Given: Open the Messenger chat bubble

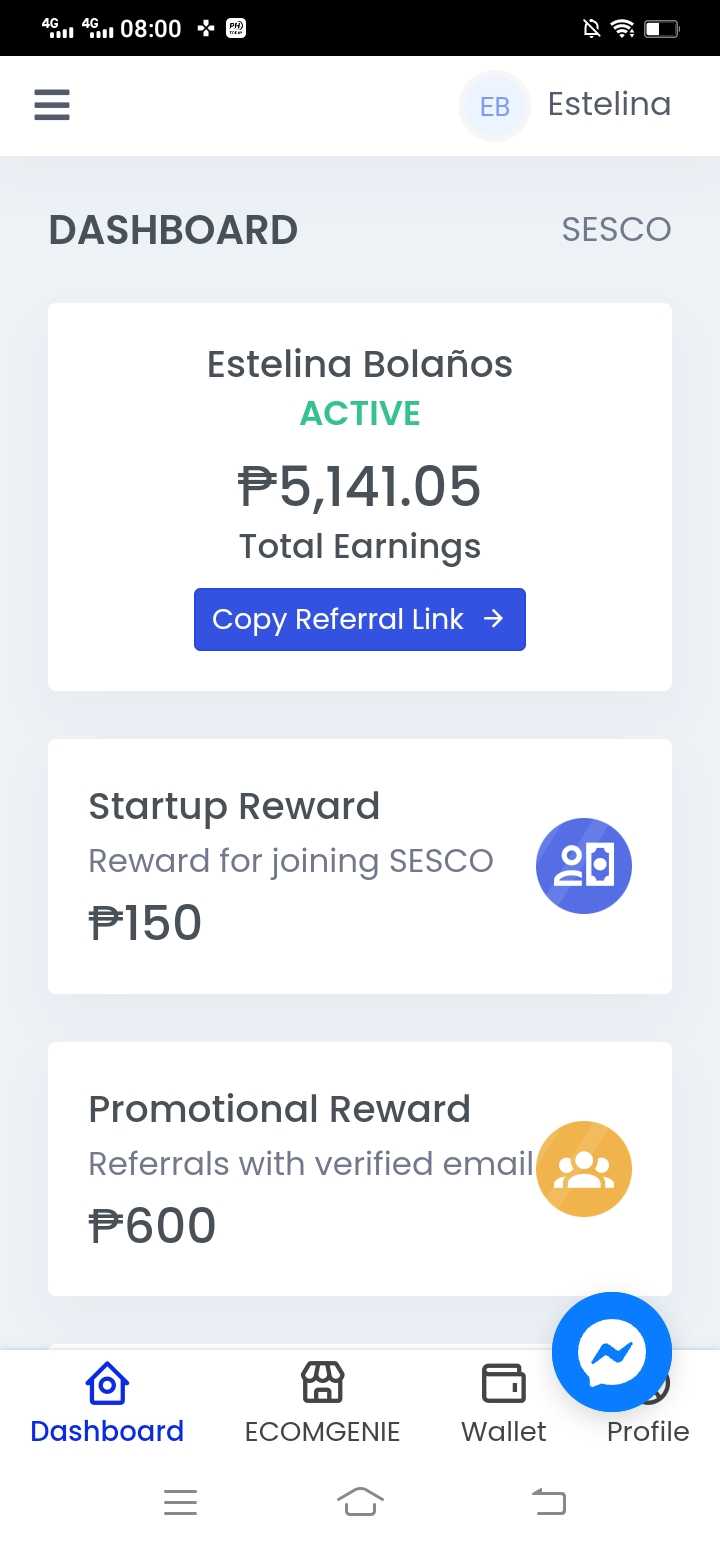Looking at the screenshot, I should pyautogui.click(x=612, y=1352).
